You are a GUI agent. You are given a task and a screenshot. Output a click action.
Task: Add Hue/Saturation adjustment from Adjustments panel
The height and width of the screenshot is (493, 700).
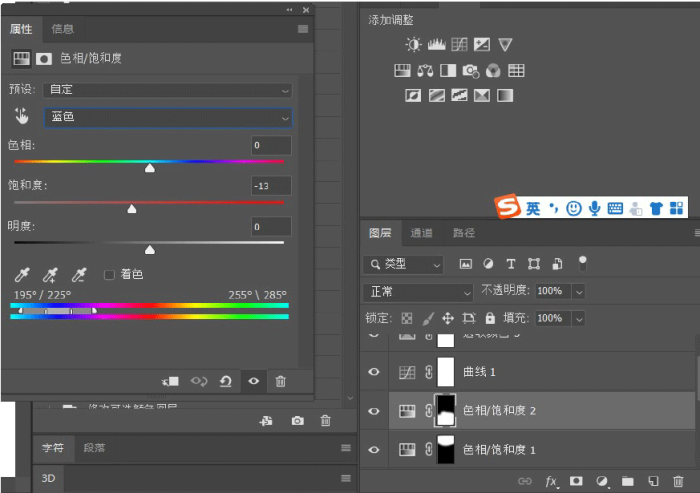point(402,71)
